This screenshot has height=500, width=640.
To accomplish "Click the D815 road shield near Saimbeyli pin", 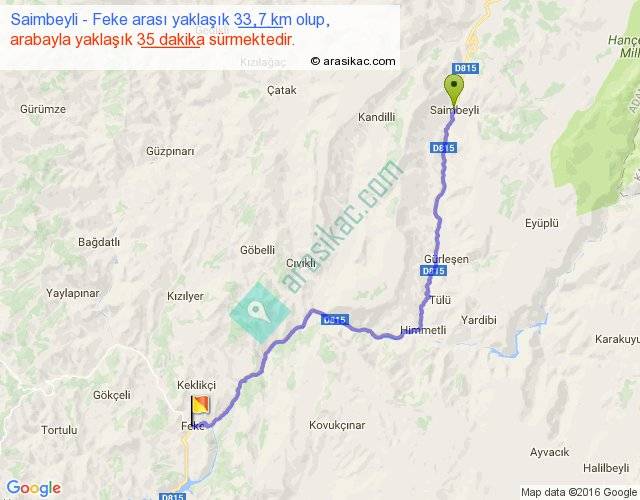I will (x=465, y=68).
